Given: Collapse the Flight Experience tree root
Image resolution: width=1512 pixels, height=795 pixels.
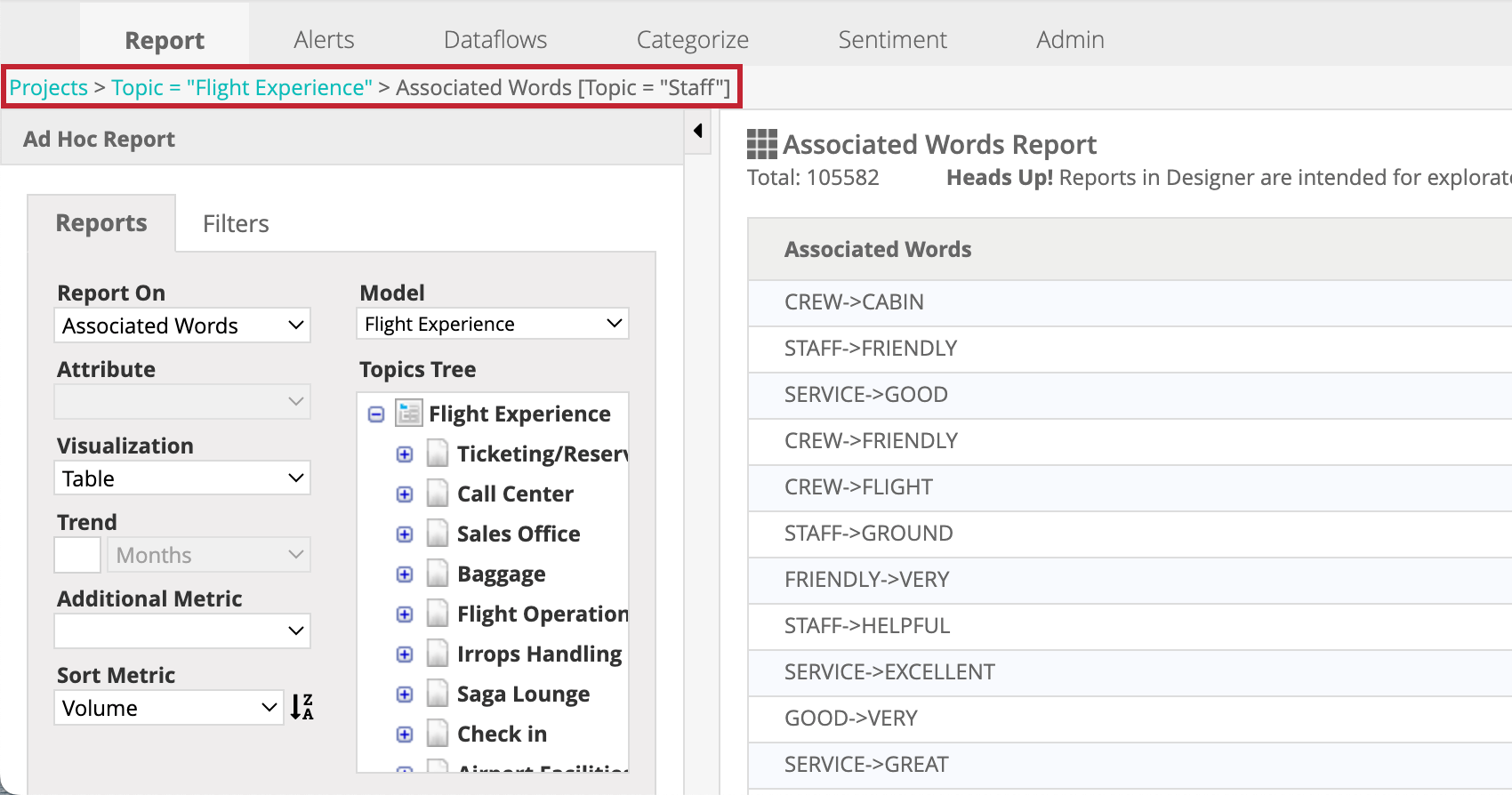Looking at the screenshot, I should click(x=376, y=414).
